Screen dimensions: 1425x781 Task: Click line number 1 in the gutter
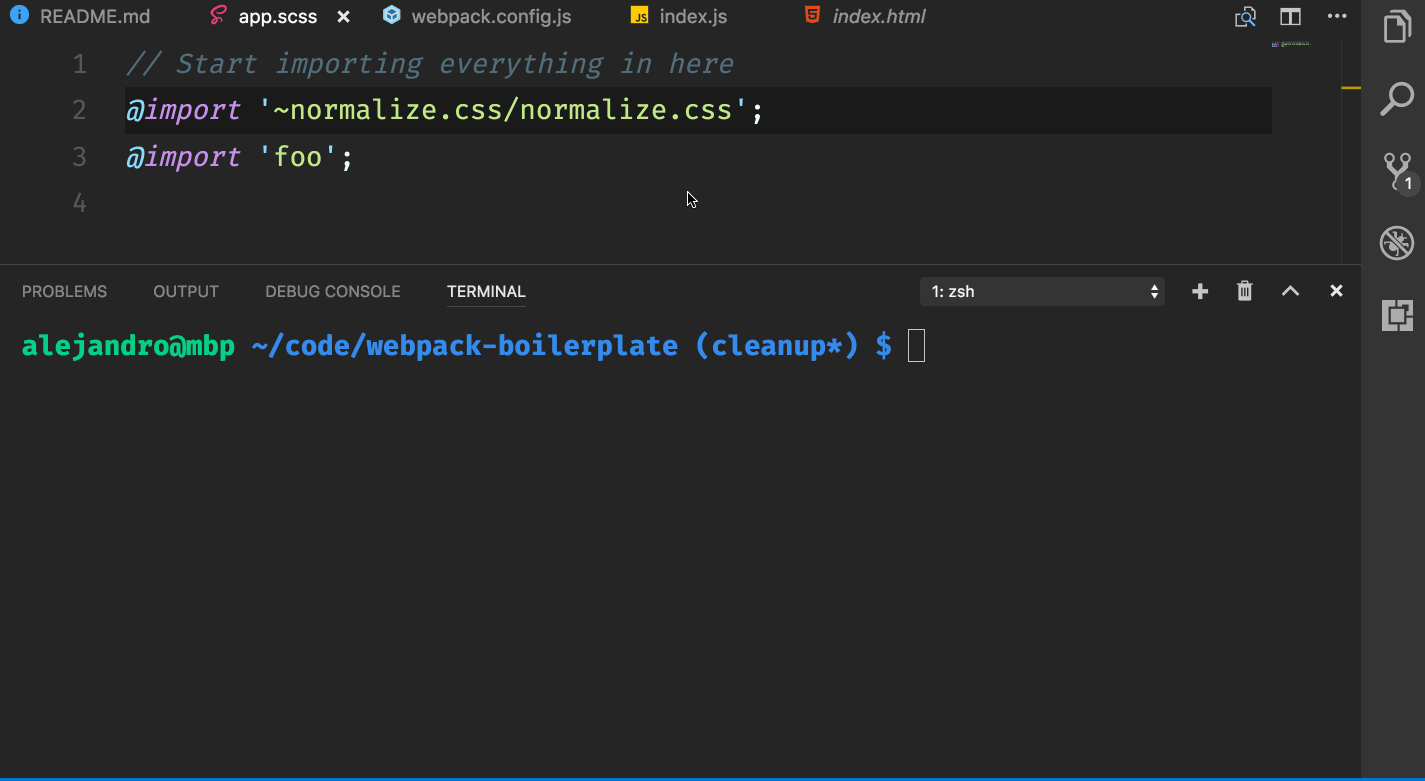click(80, 64)
